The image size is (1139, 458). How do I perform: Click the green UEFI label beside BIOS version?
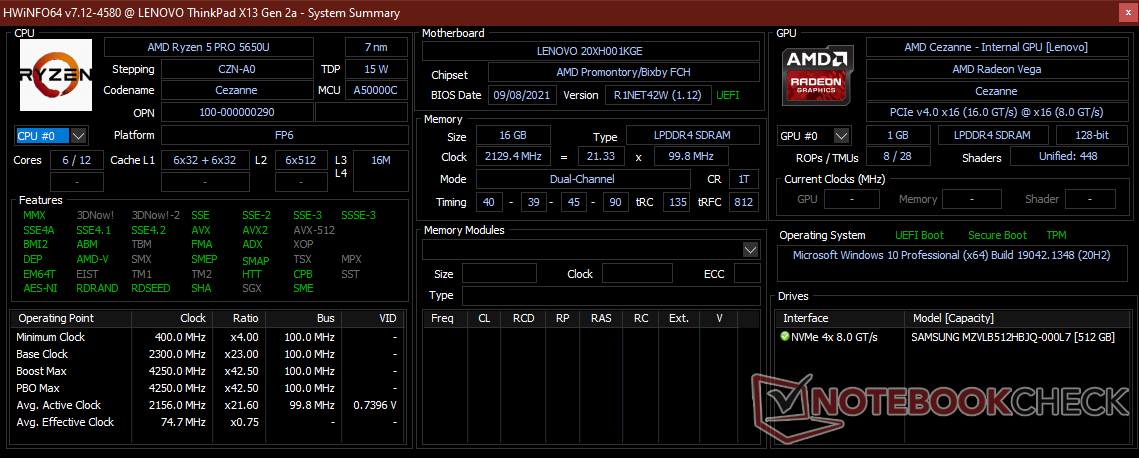coord(729,95)
